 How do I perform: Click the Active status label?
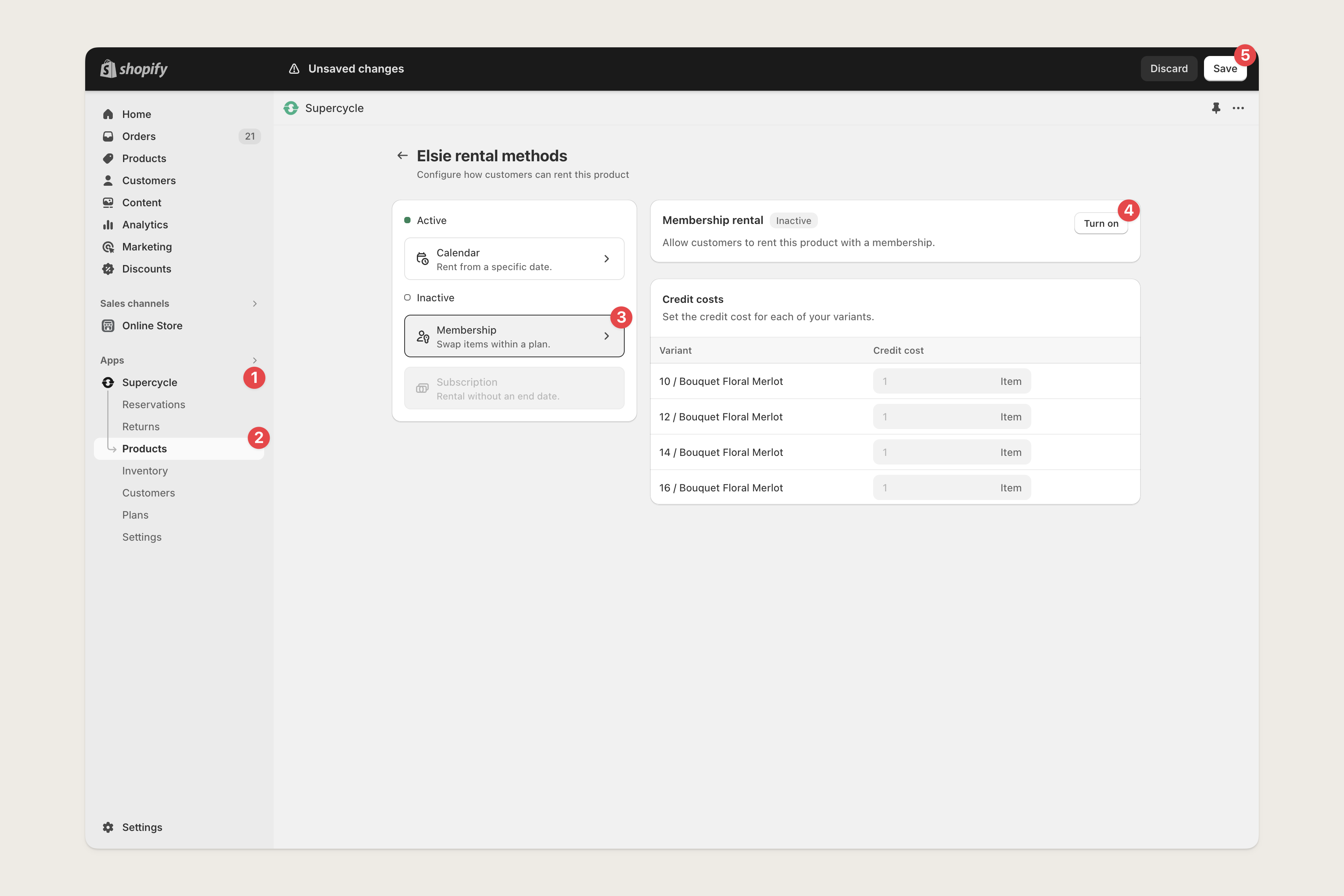pos(431,220)
